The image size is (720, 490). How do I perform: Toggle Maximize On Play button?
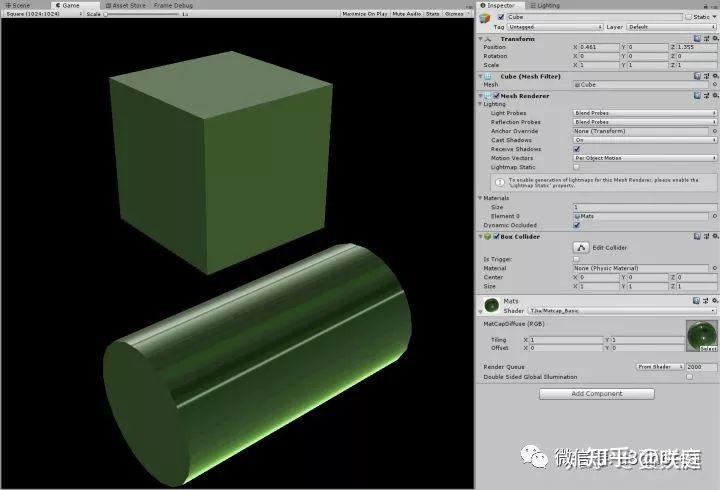click(365, 14)
